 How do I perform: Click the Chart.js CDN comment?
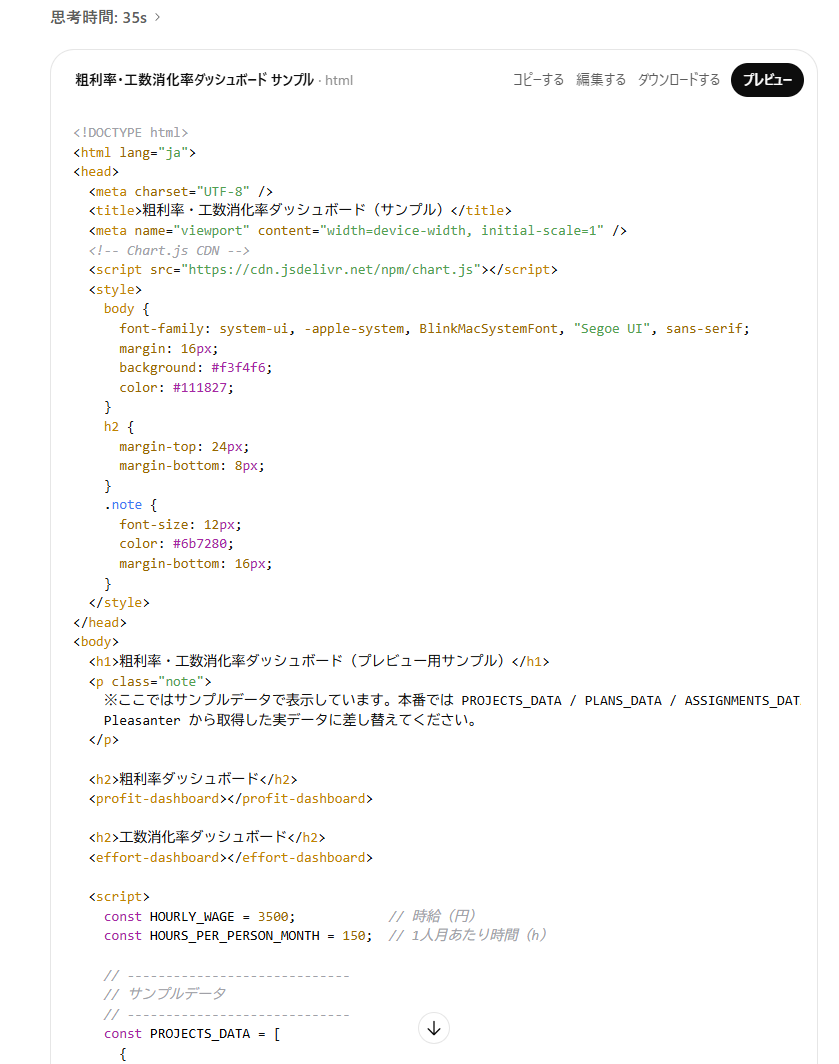(169, 250)
